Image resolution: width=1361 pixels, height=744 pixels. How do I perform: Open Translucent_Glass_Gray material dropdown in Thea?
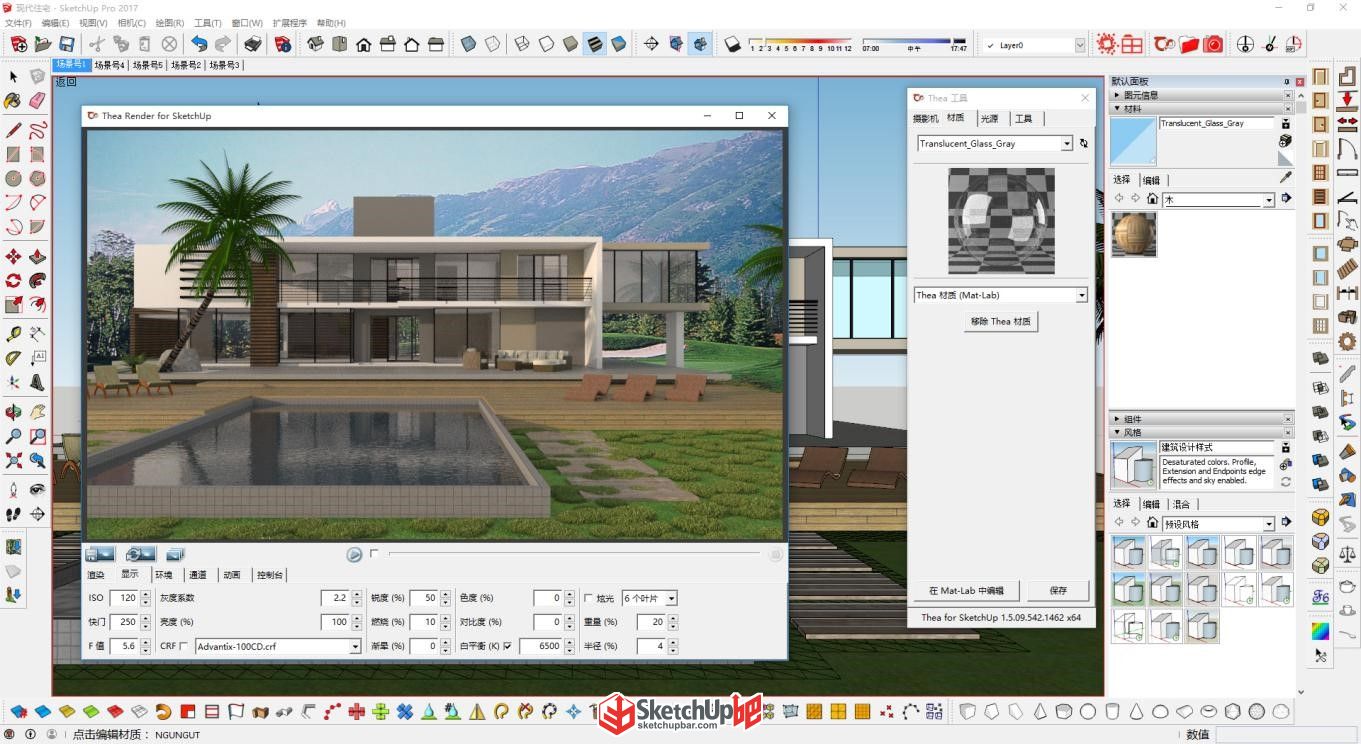tap(1067, 144)
